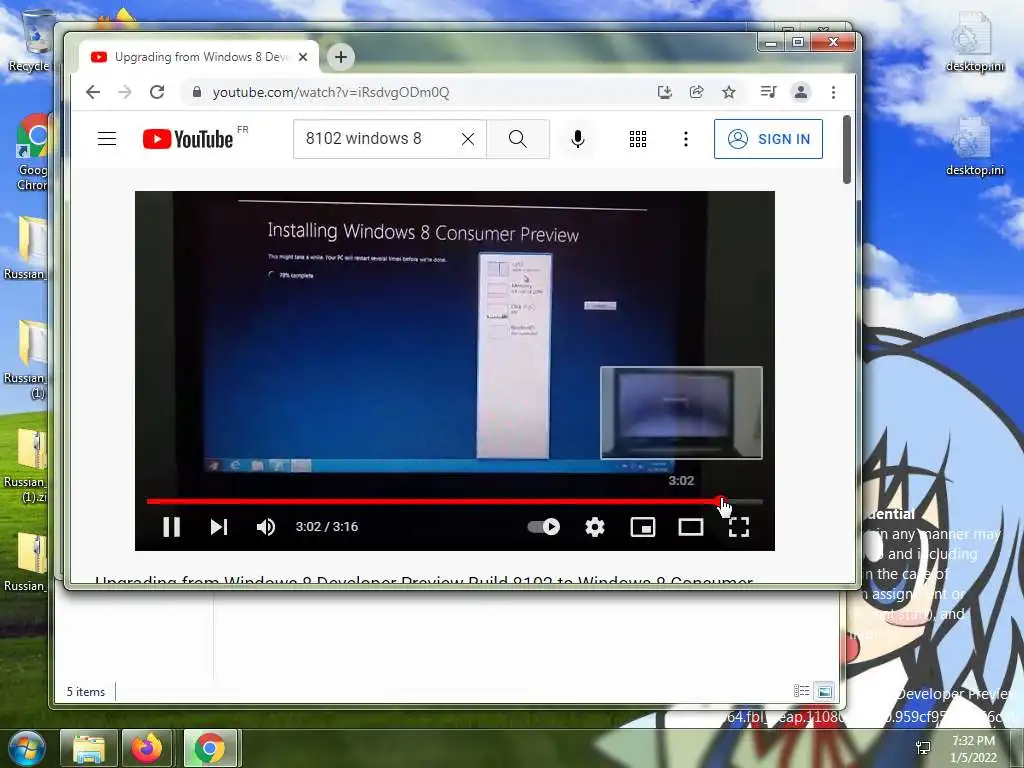Click the taskbar clock showing 7:32 PM
The image size is (1024, 768).
tap(973, 749)
